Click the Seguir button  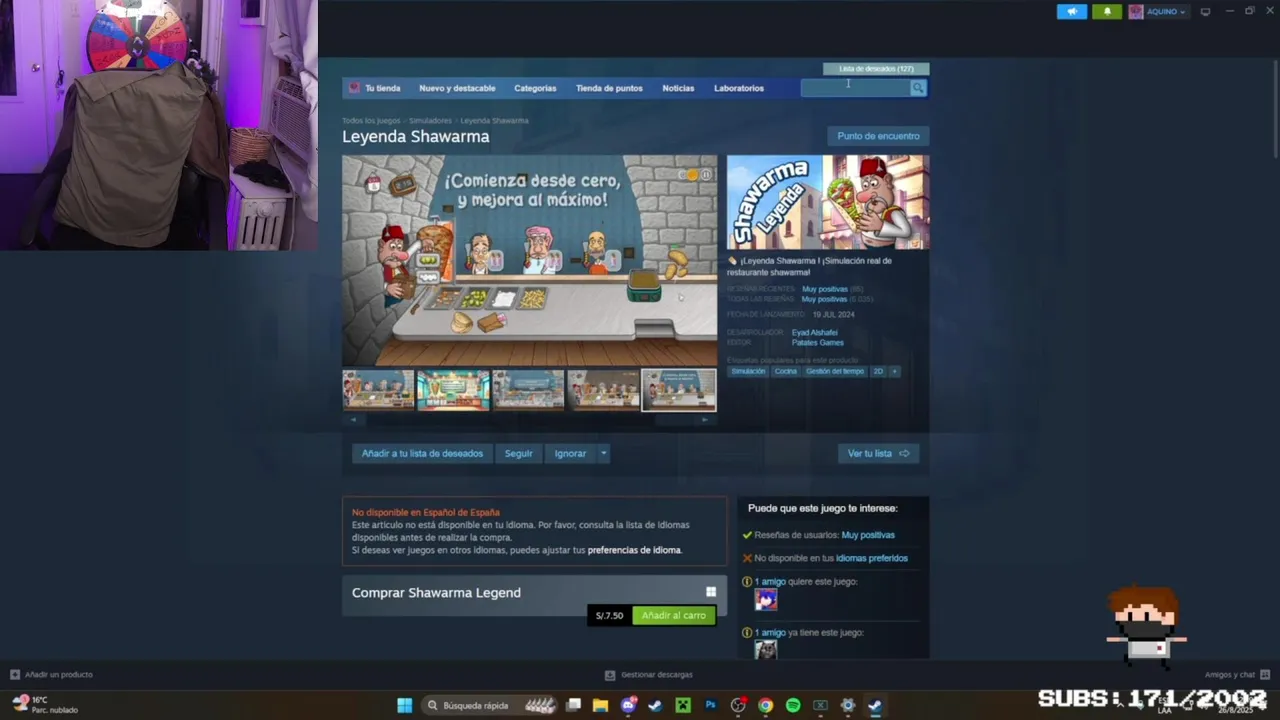coord(518,453)
